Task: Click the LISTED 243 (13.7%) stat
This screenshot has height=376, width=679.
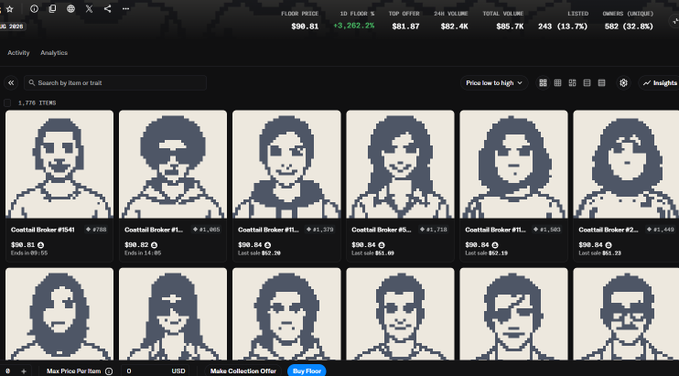Action: pyautogui.click(x=563, y=20)
